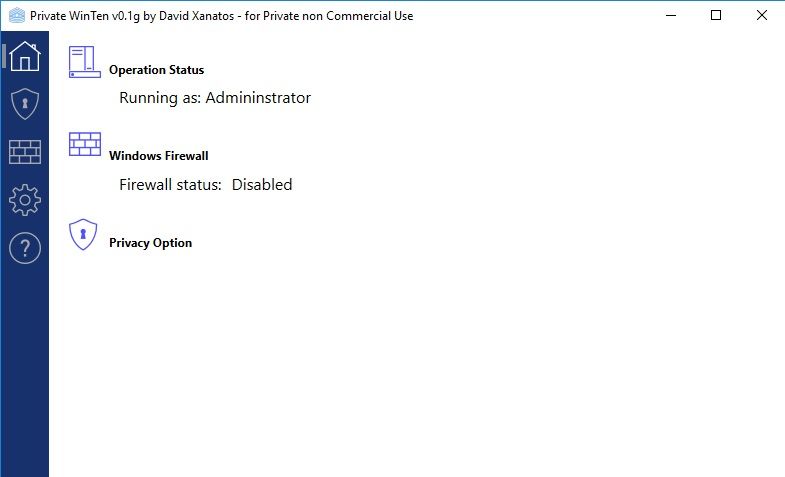Close the Private WinTen window
785x477 pixels.
click(761, 16)
